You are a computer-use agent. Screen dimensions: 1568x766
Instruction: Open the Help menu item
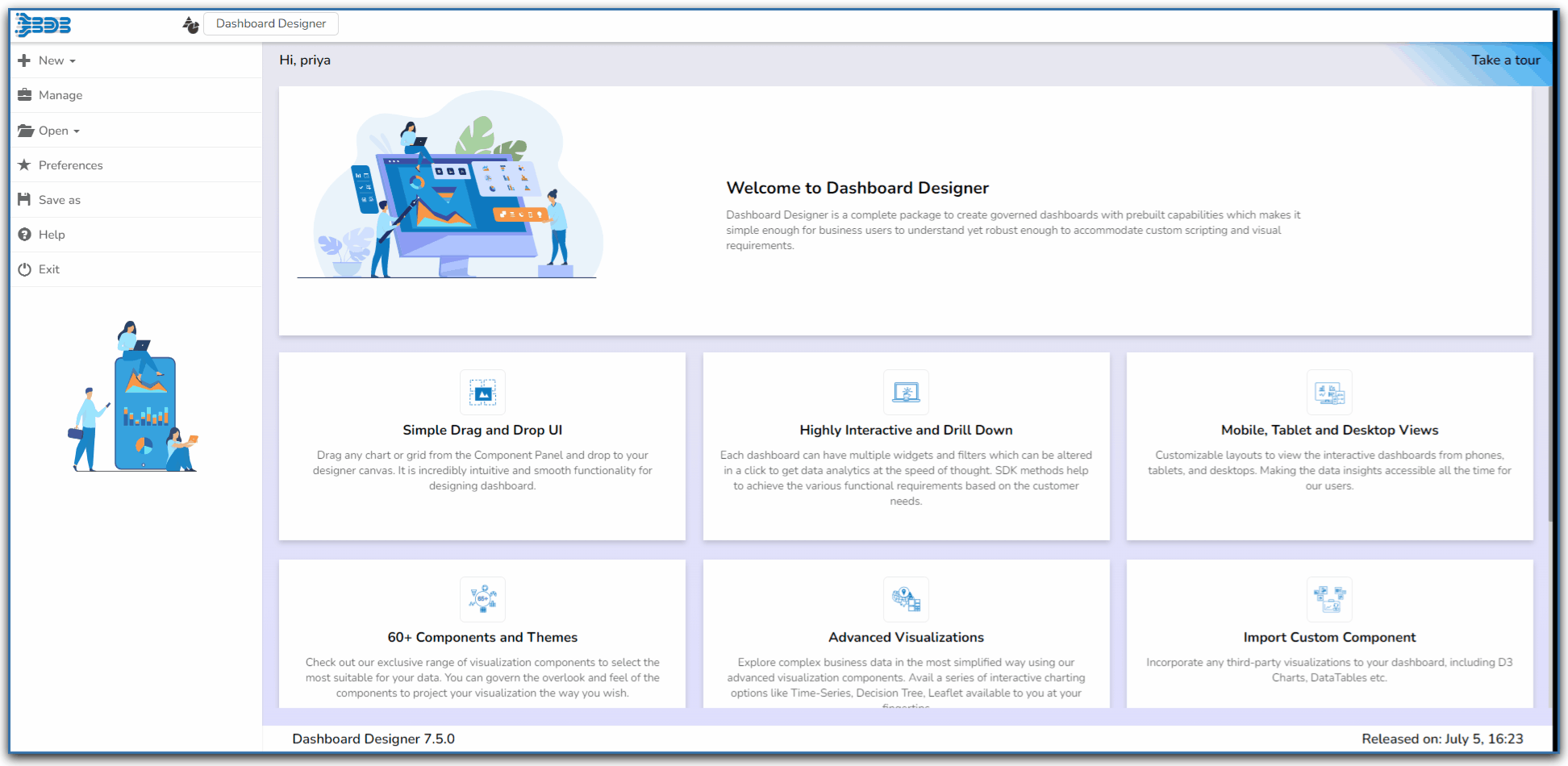pos(52,235)
